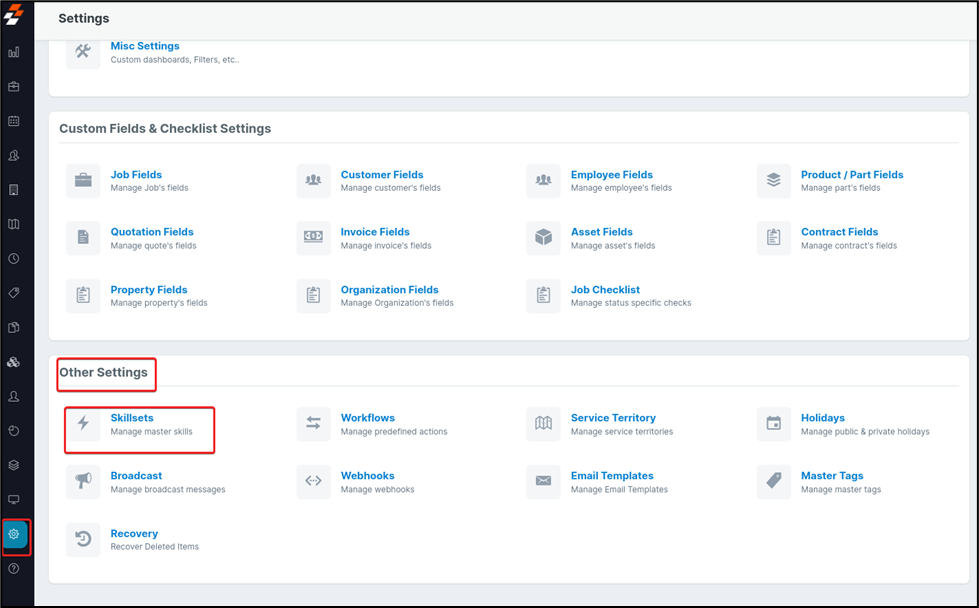This screenshot has height=608, width=979.
Task: Select Product / Part Fields
Action: pyautogui.click(x=851, y=175)
